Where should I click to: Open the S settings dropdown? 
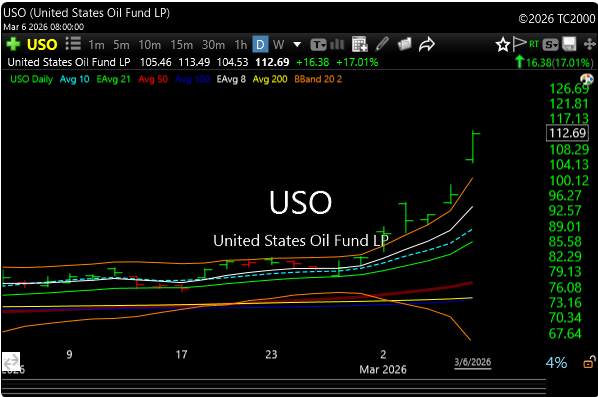(551, 45)
